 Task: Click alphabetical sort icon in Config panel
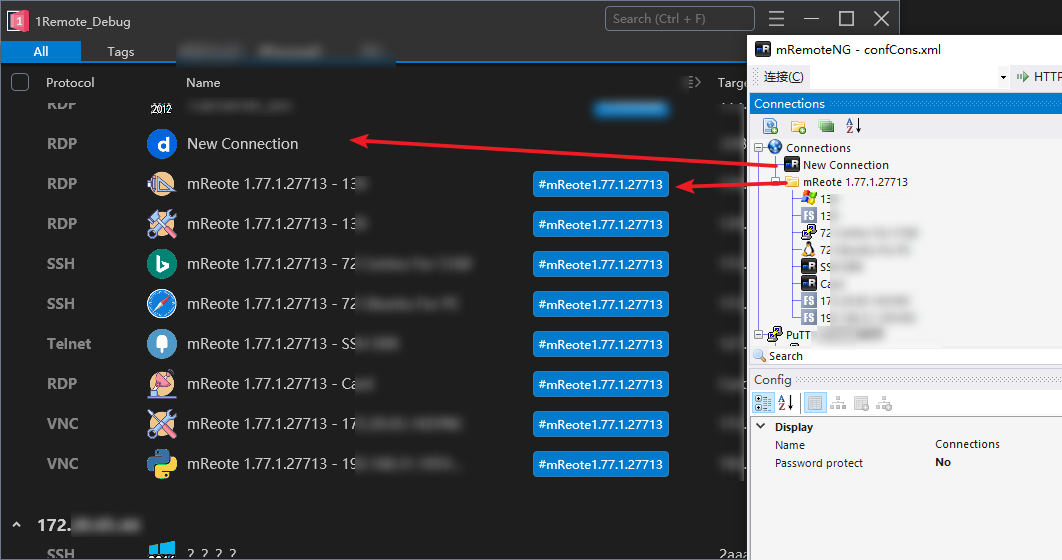click(x=786, y=404)
